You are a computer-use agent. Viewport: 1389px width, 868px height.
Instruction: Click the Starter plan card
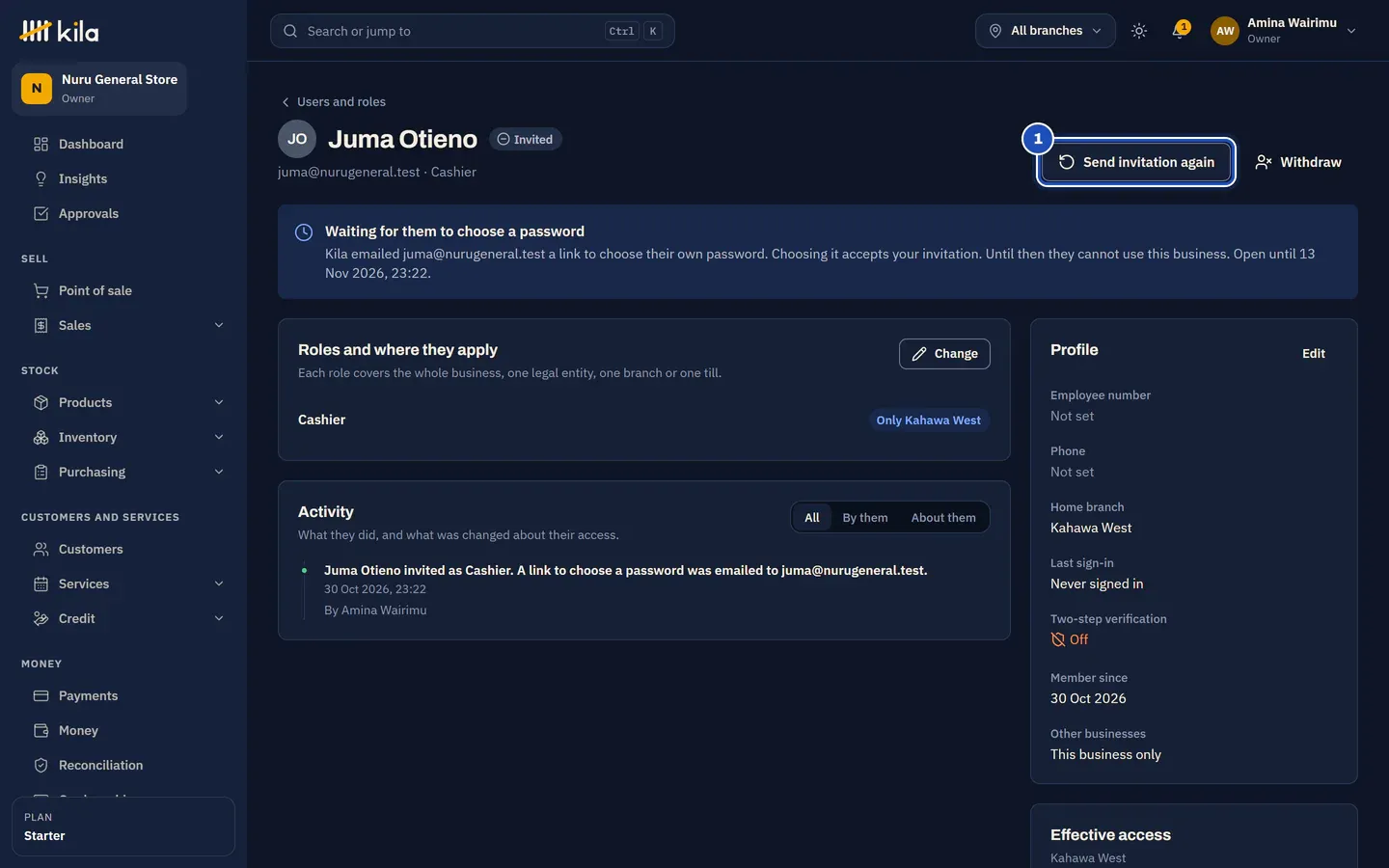pyautogui.click(x=123, y=827)
